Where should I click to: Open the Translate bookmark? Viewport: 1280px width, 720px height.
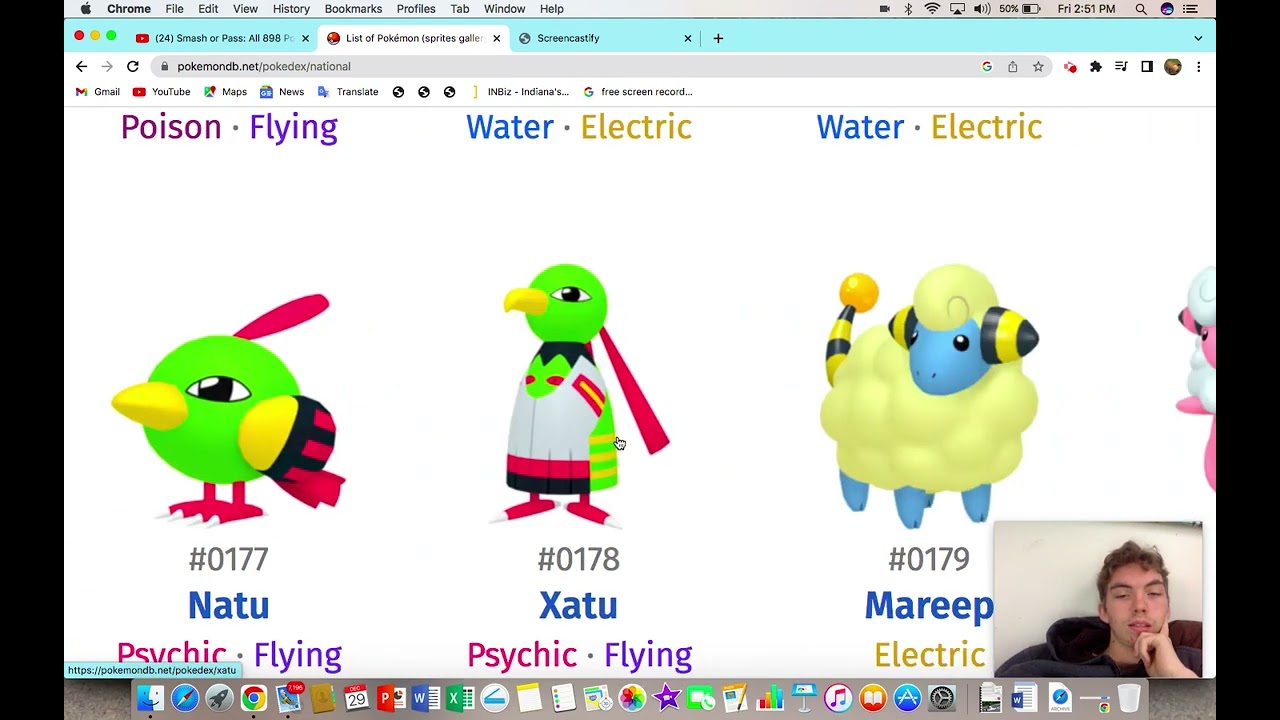click(348, 92)
